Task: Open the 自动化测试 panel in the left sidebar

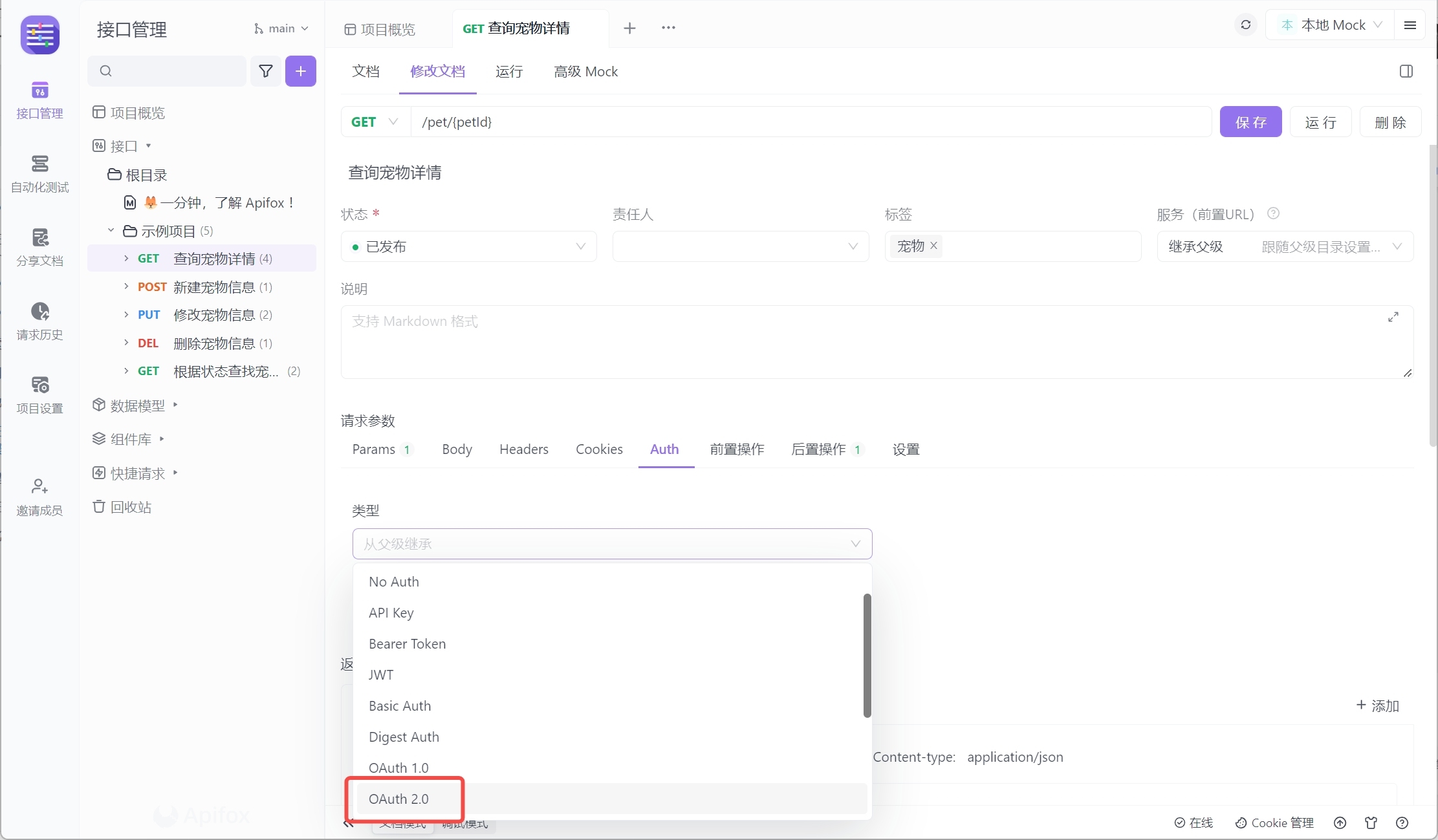Action: (x=39, y=173)
